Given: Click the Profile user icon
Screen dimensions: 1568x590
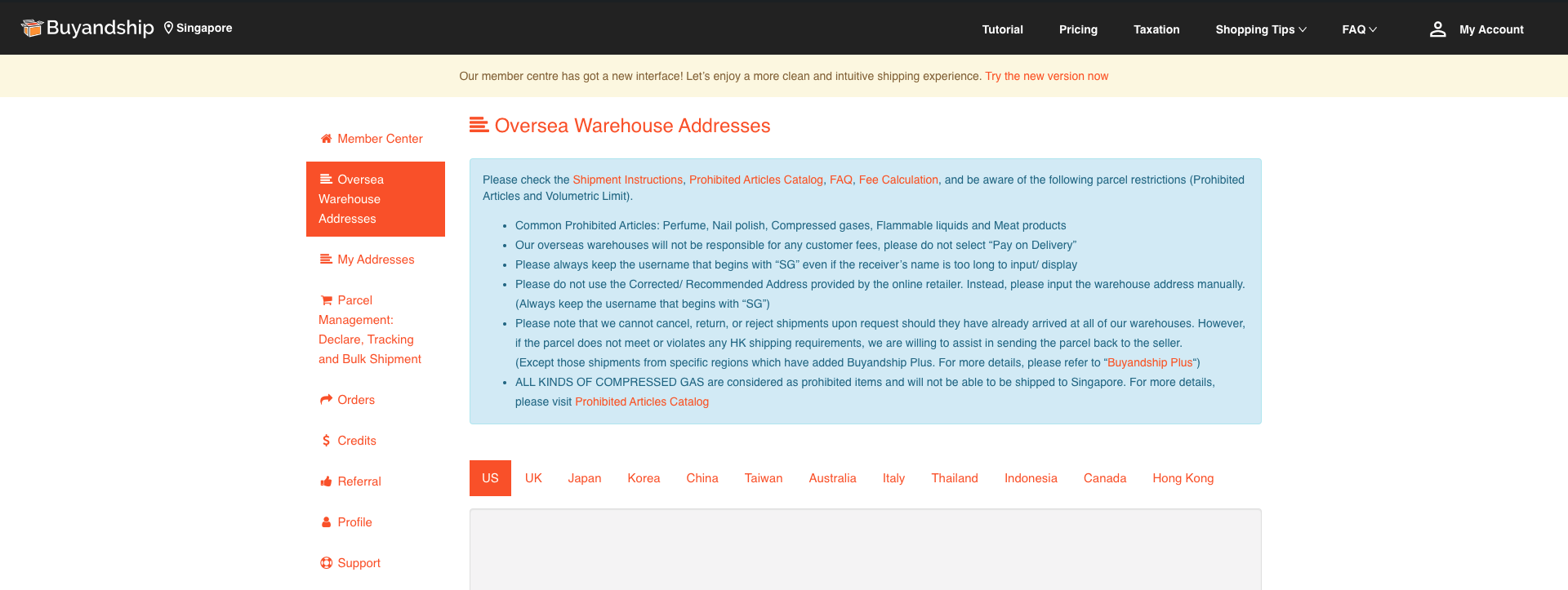Looking at the screenshot, I should point(326,522).
